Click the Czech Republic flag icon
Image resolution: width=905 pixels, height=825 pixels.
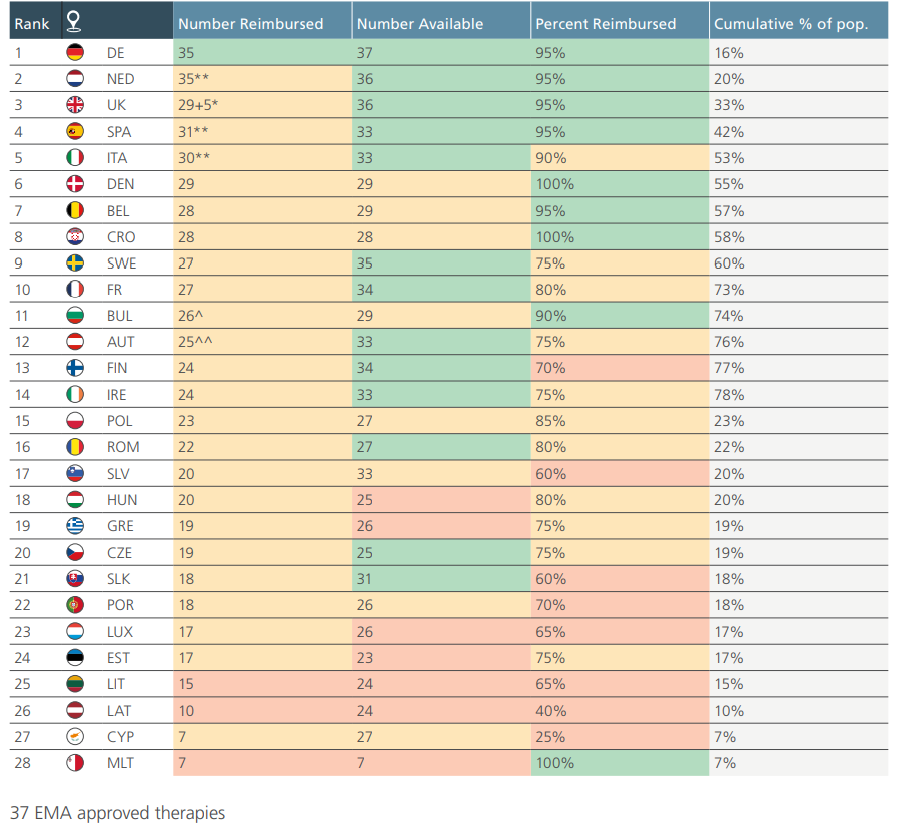(x=75, y=553)
